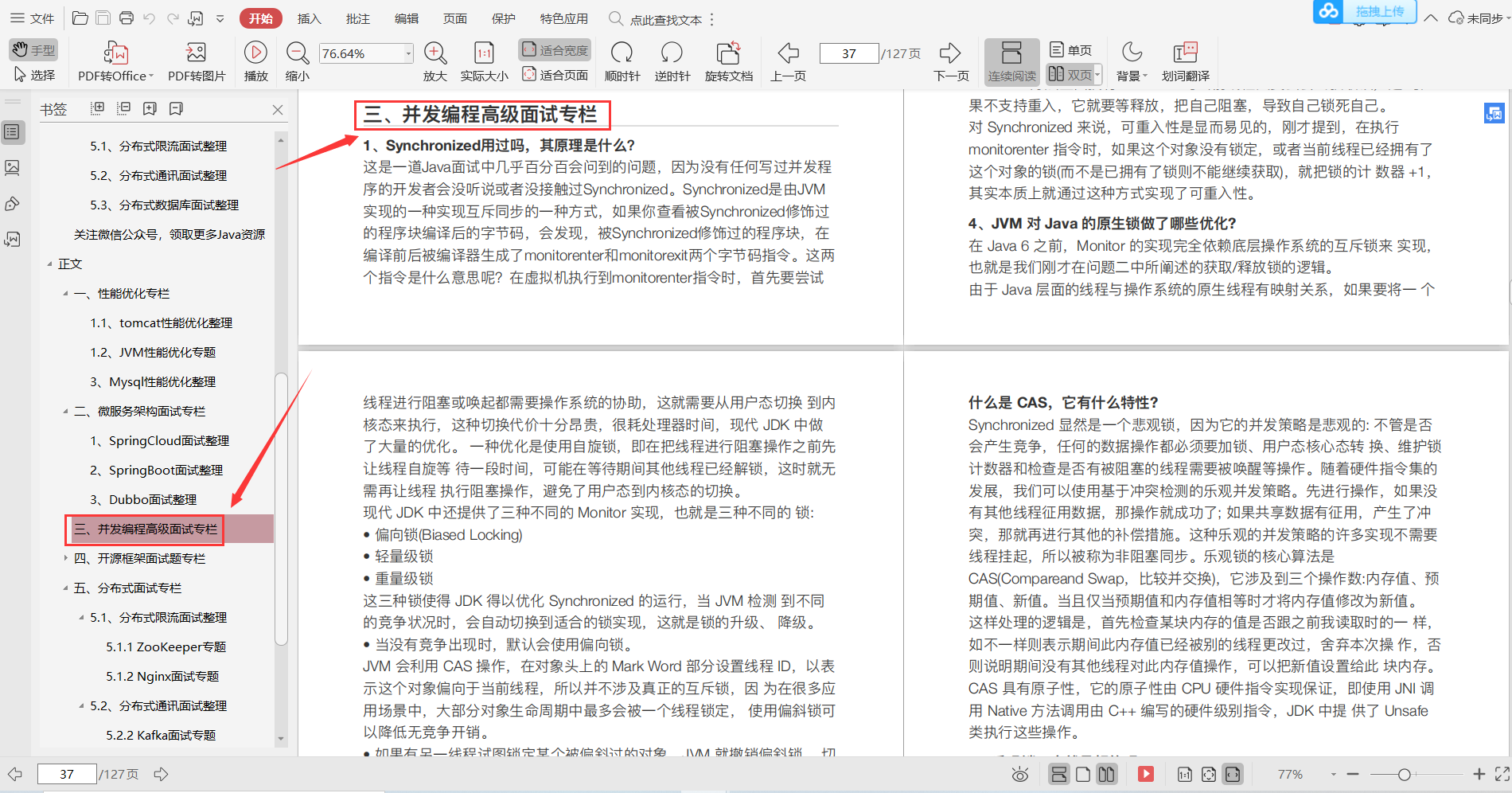The width and height of the screenshot is (1512, 793).
Task: Select 双页 double page layout
Action: pos(1070,74)
